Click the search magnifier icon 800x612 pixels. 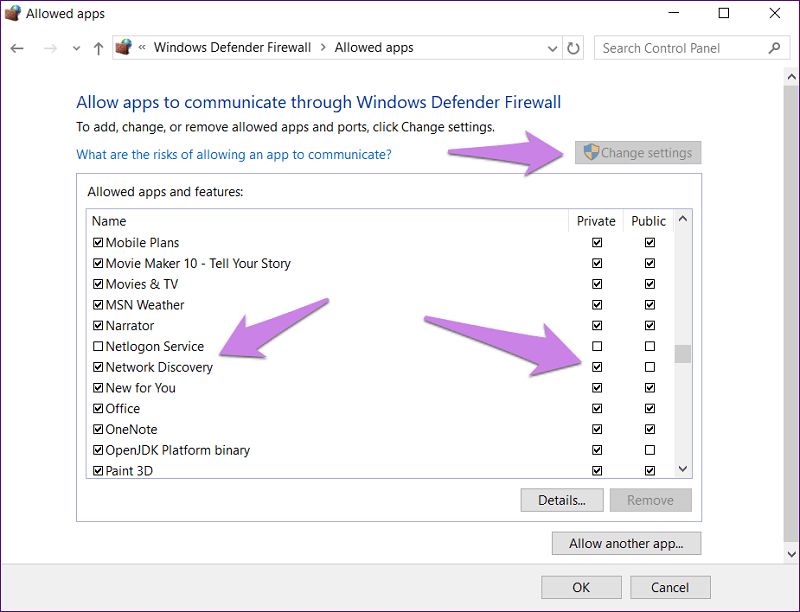[x=775, y=47]
